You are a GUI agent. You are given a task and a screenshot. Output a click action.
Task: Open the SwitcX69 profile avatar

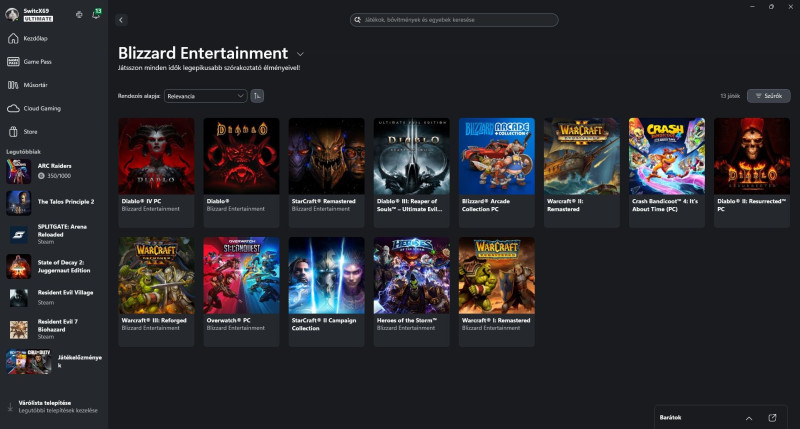pyautogui.click(x=12, y=15)
